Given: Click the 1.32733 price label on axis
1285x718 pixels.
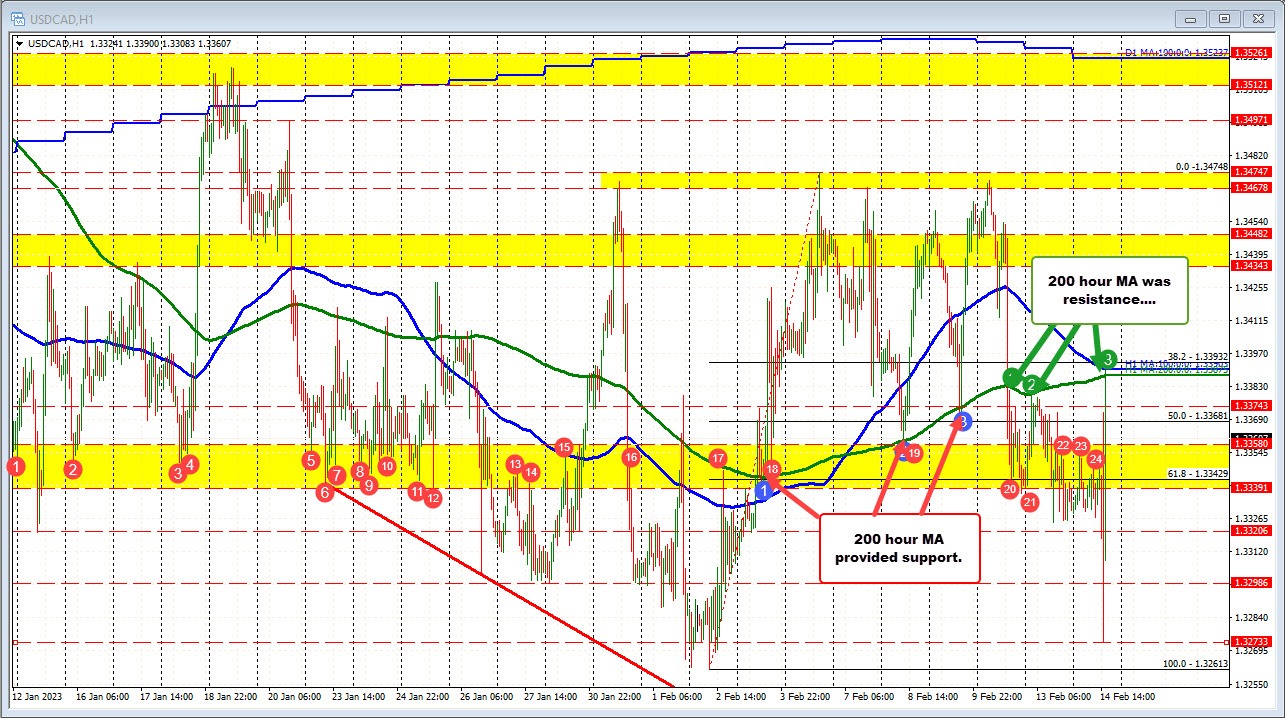Looking at the screenshot, I should (1246, 642).
